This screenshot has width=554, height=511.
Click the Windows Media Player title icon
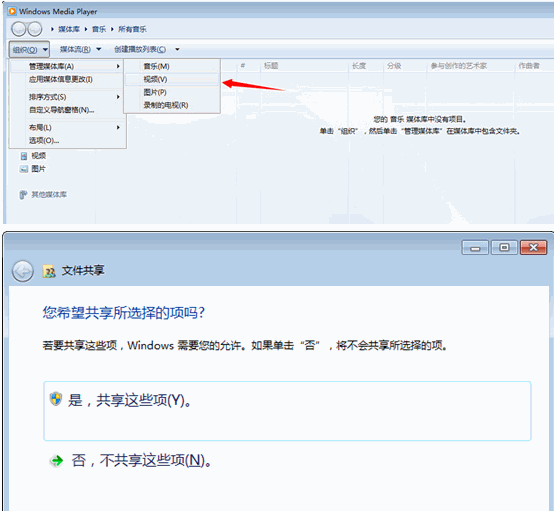[12, 11]
